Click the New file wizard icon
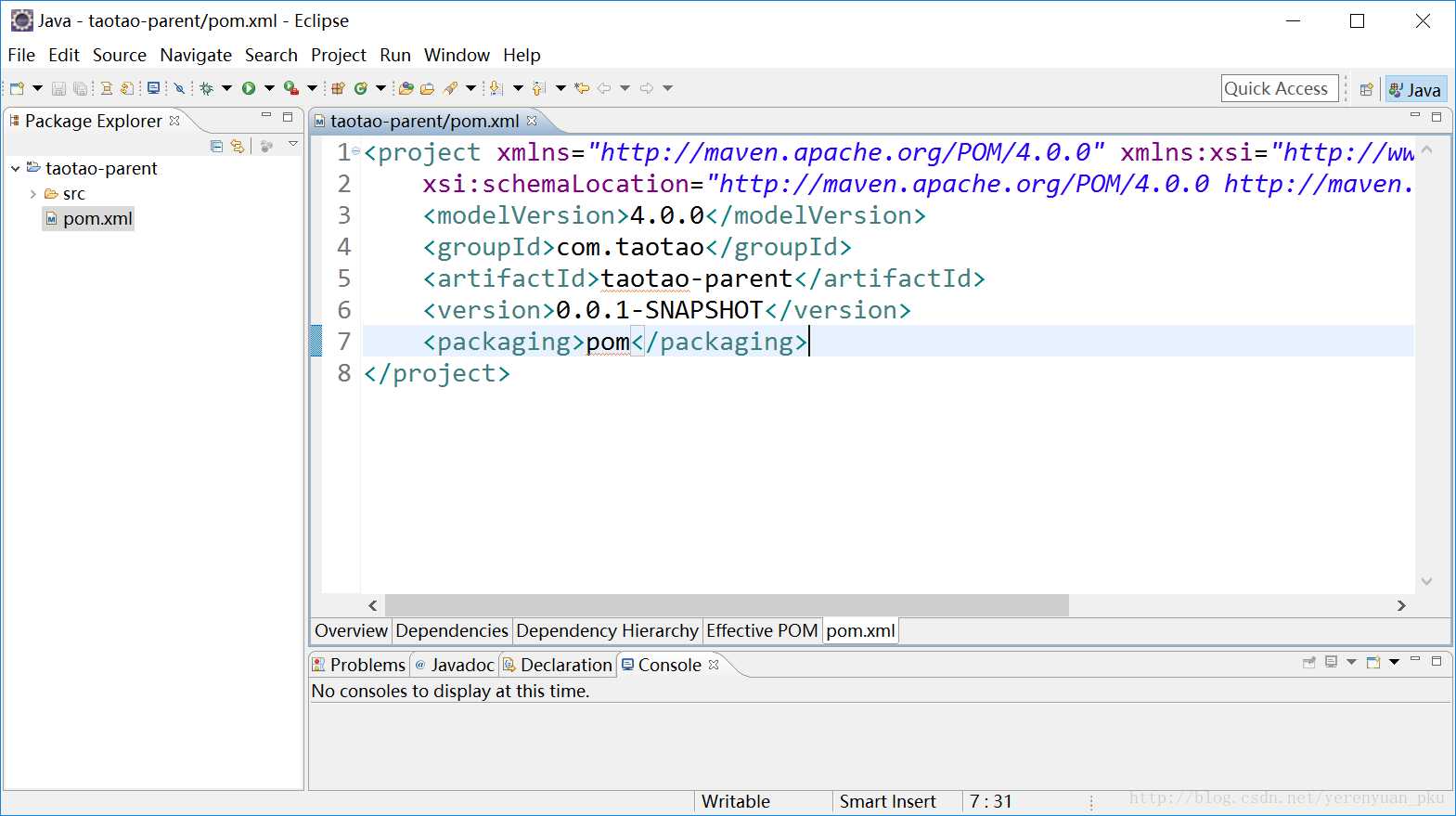 click(17, 88)
